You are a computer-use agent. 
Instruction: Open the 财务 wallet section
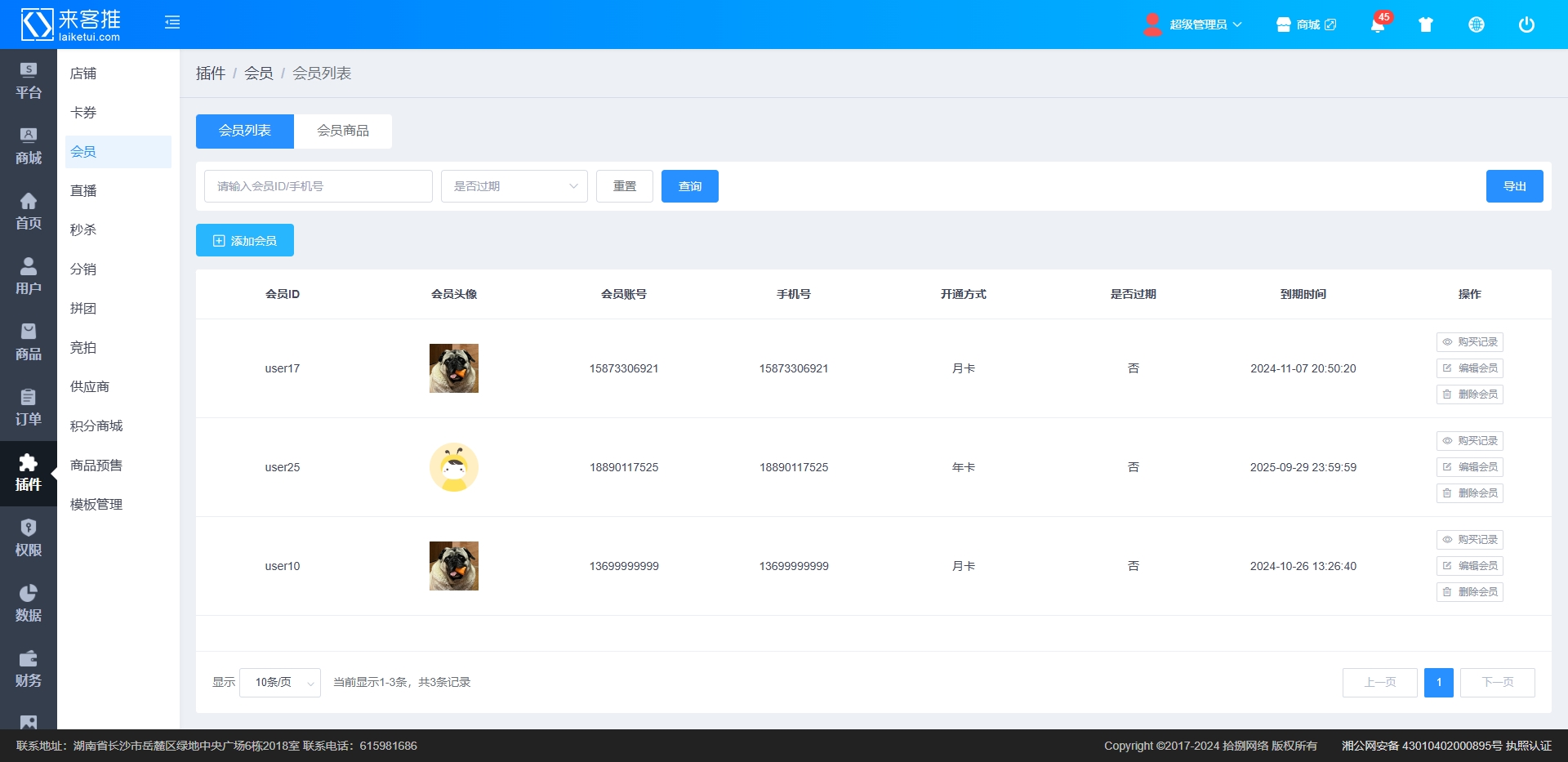pyautogui.click(x=29, y=669)
